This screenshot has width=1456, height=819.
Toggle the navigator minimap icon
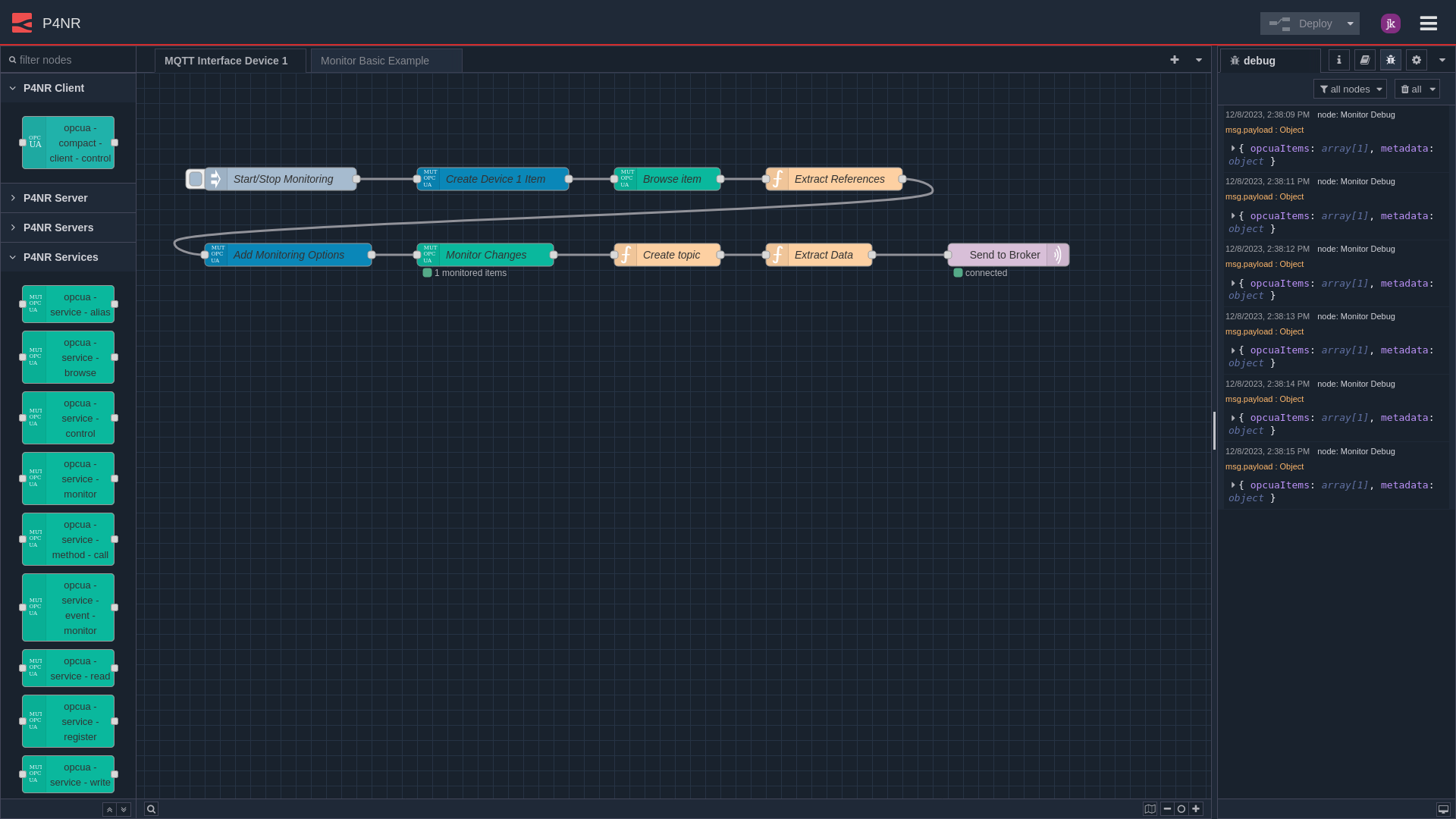[1150, 808]
